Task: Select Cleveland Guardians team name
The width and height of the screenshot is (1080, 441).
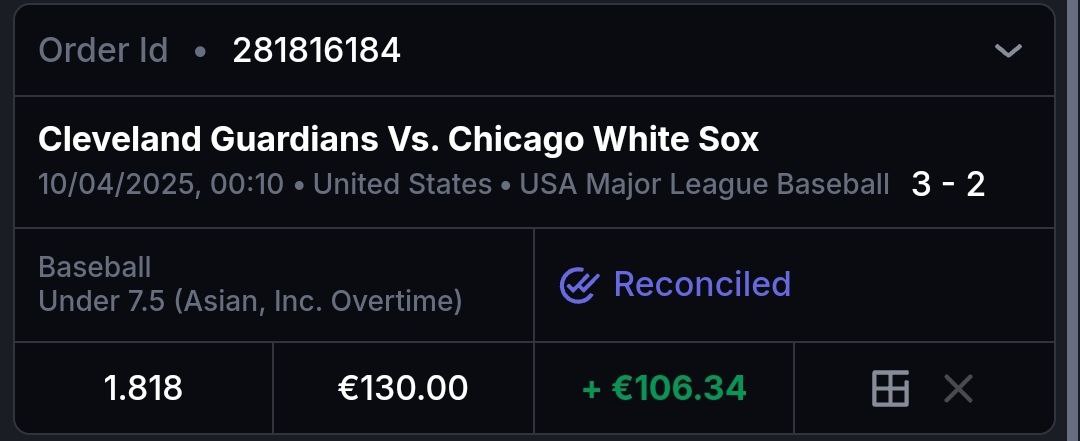Action: (206, 140)
